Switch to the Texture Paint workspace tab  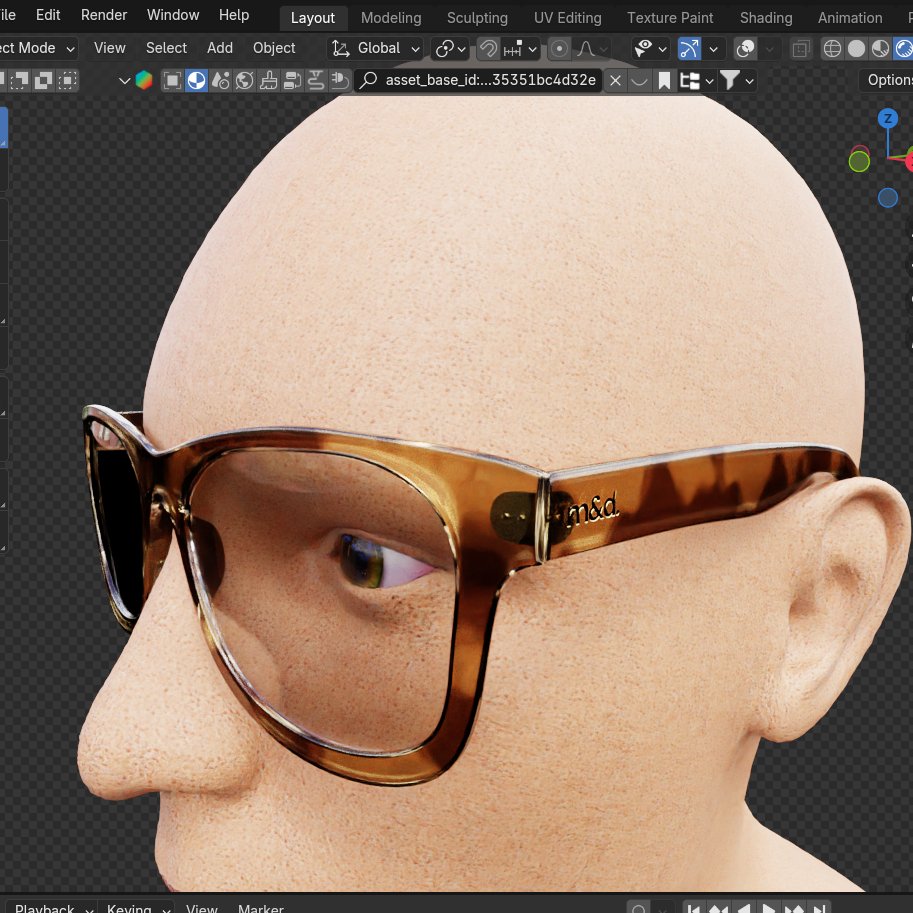tap(670, 18)
